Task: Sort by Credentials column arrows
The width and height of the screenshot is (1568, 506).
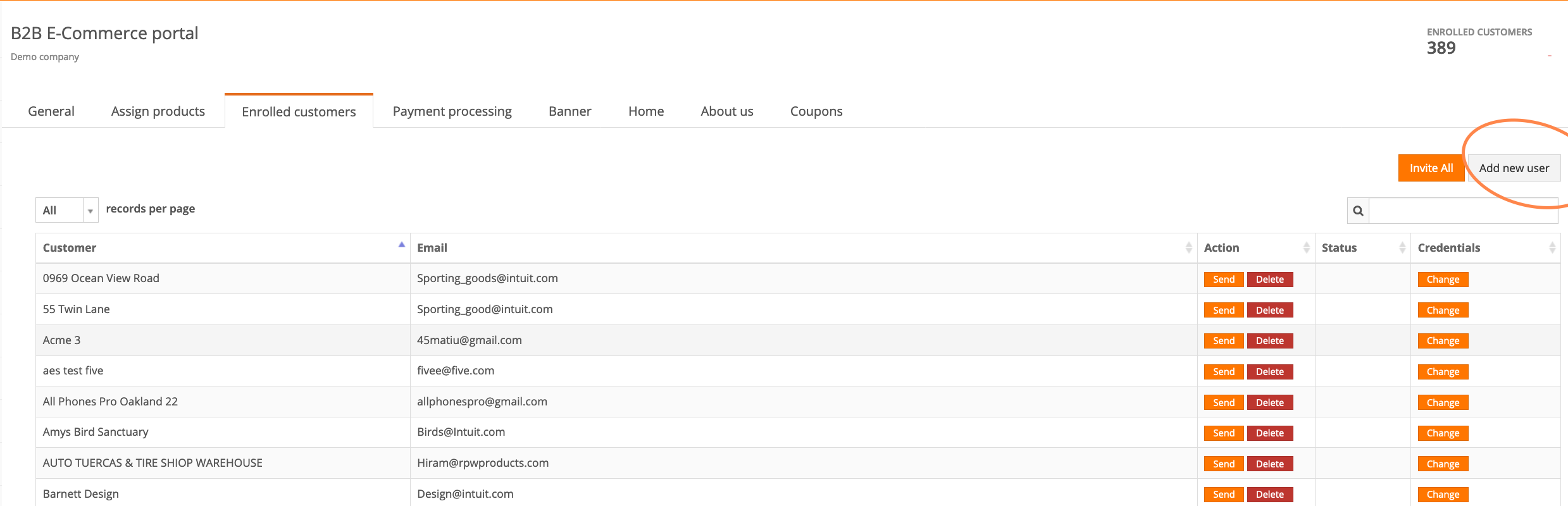Action: point(1552,248)
